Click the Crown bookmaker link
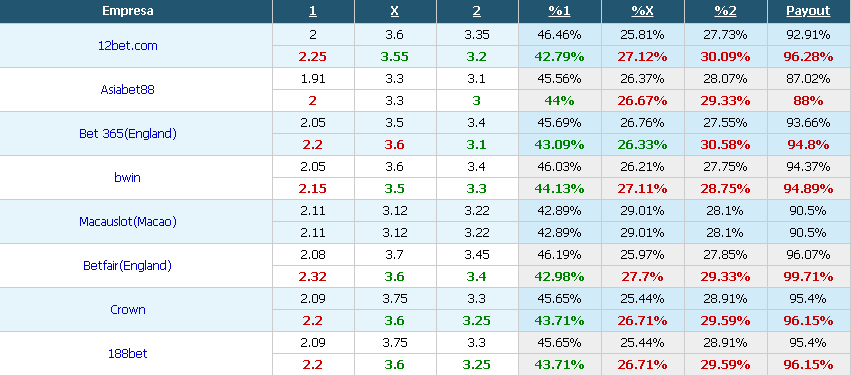851x375 pixels. (x=128, y=309)
